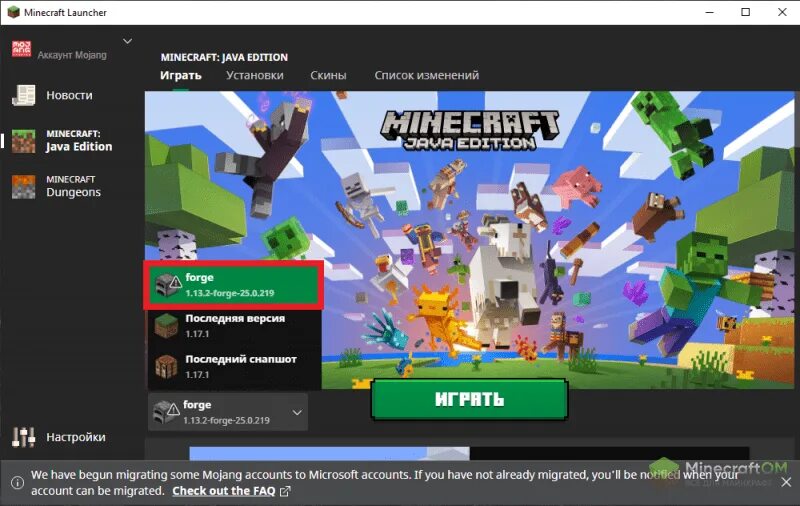The image size is (800, 506).
Task: Open Minecraft Dungeons from the sidebar
Action: coord(71,186)
